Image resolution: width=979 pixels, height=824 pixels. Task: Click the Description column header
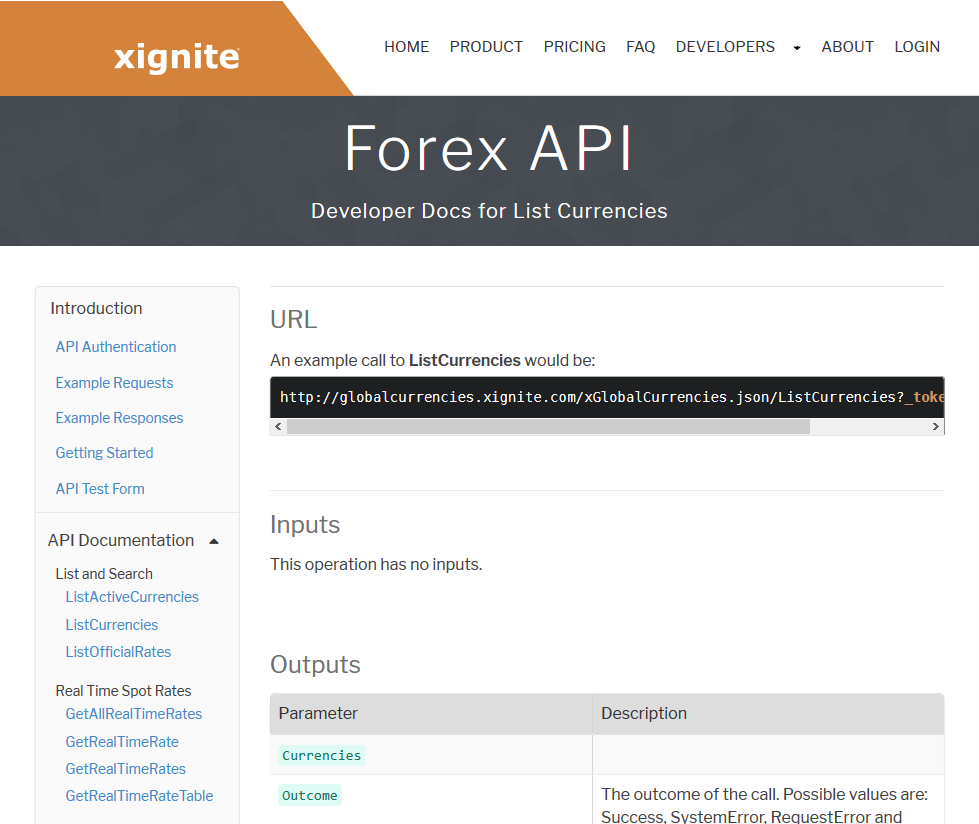point(768,714)
